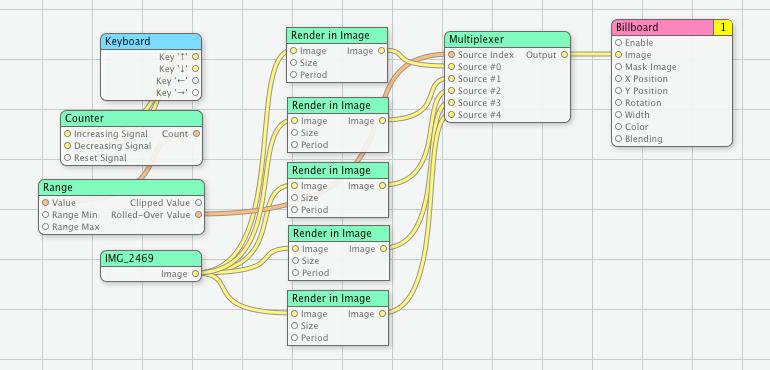Select the Billboard patch title
This screenshot has width=770, height=370.
[662, 28]
